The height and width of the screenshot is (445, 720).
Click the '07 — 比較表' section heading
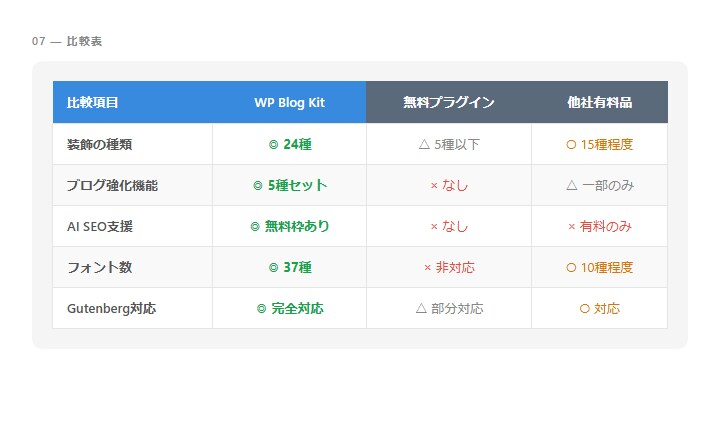(x=67, y=41)
